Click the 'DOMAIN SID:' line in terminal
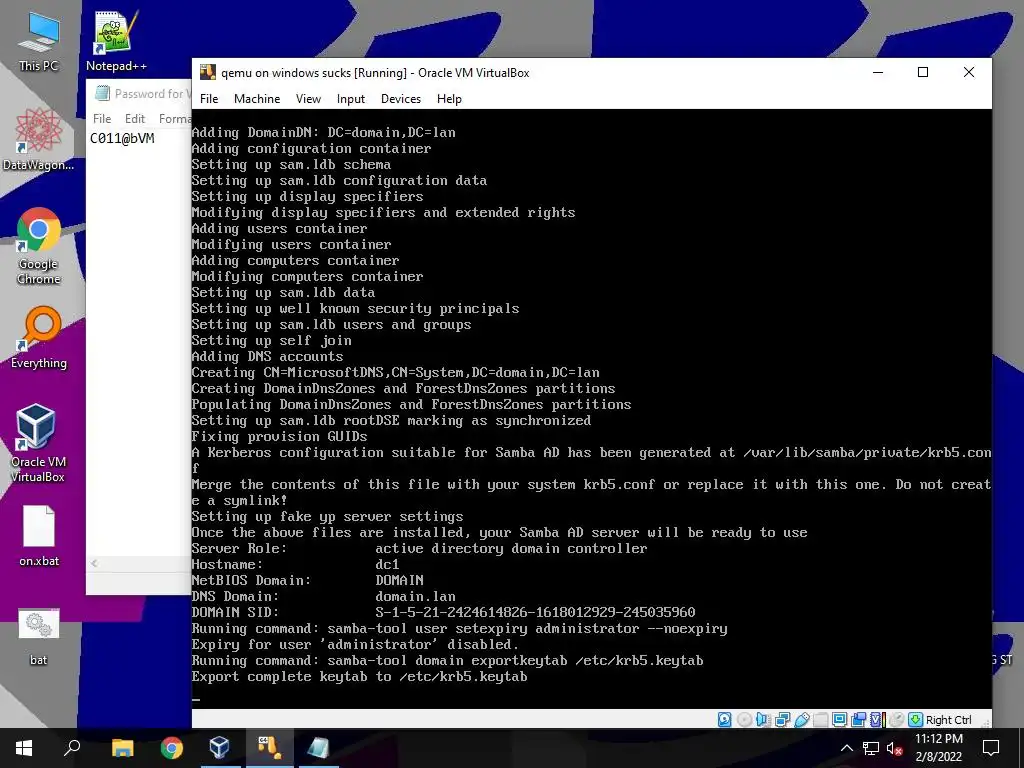Image resolution: width=1024 pixels, height=768 pixels. (x=443, y=613)
